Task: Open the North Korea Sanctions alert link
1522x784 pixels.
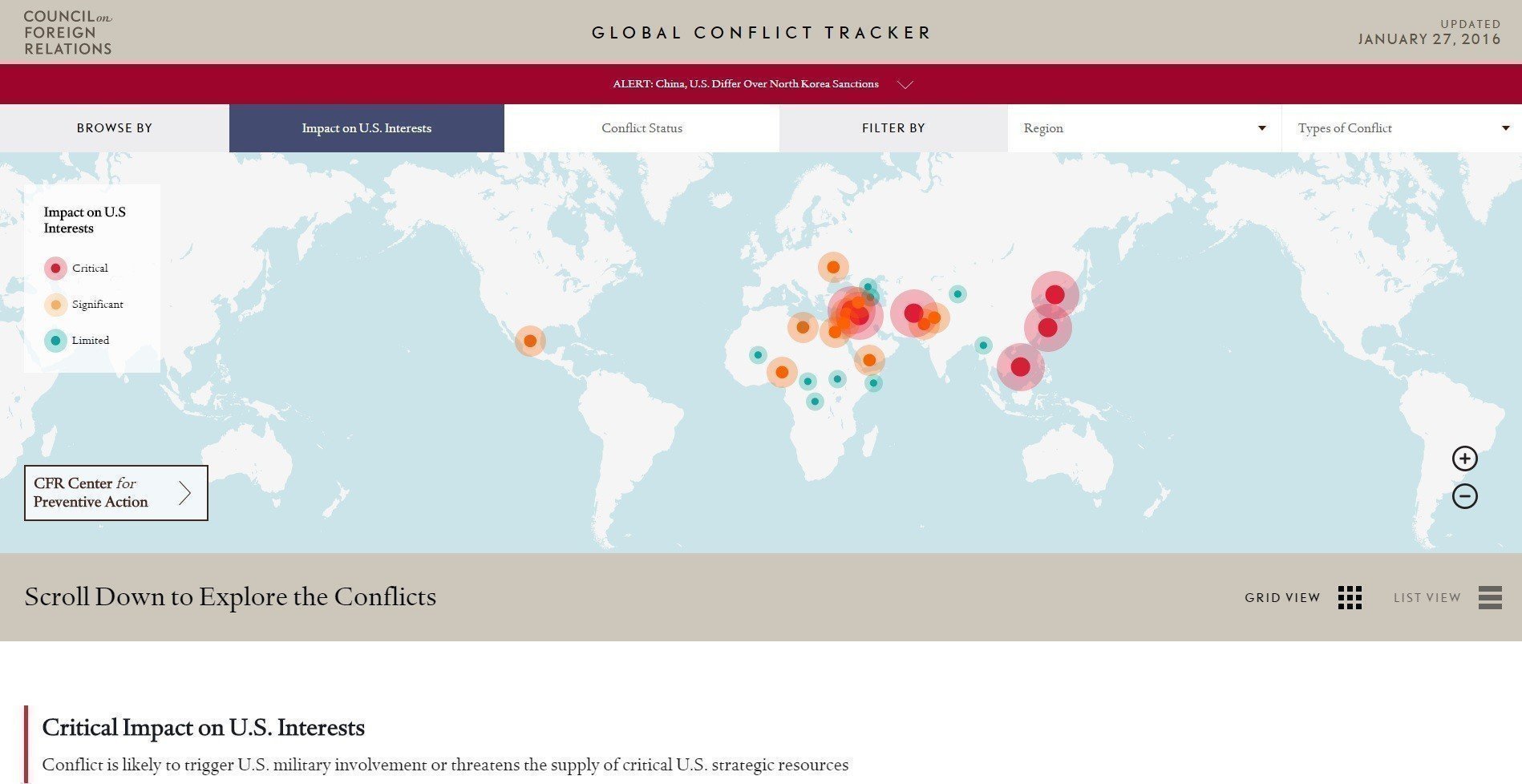Action: click(x=745, y=84)
